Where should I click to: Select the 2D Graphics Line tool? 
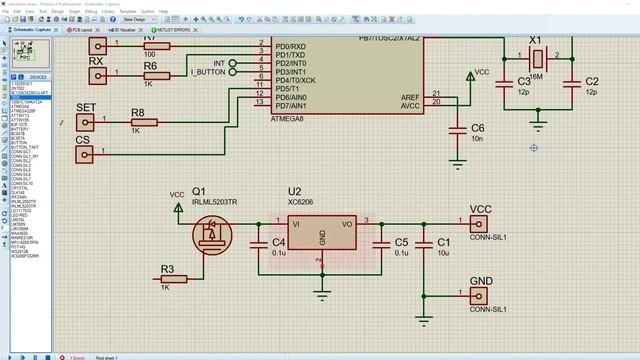(x=4, y=149)
